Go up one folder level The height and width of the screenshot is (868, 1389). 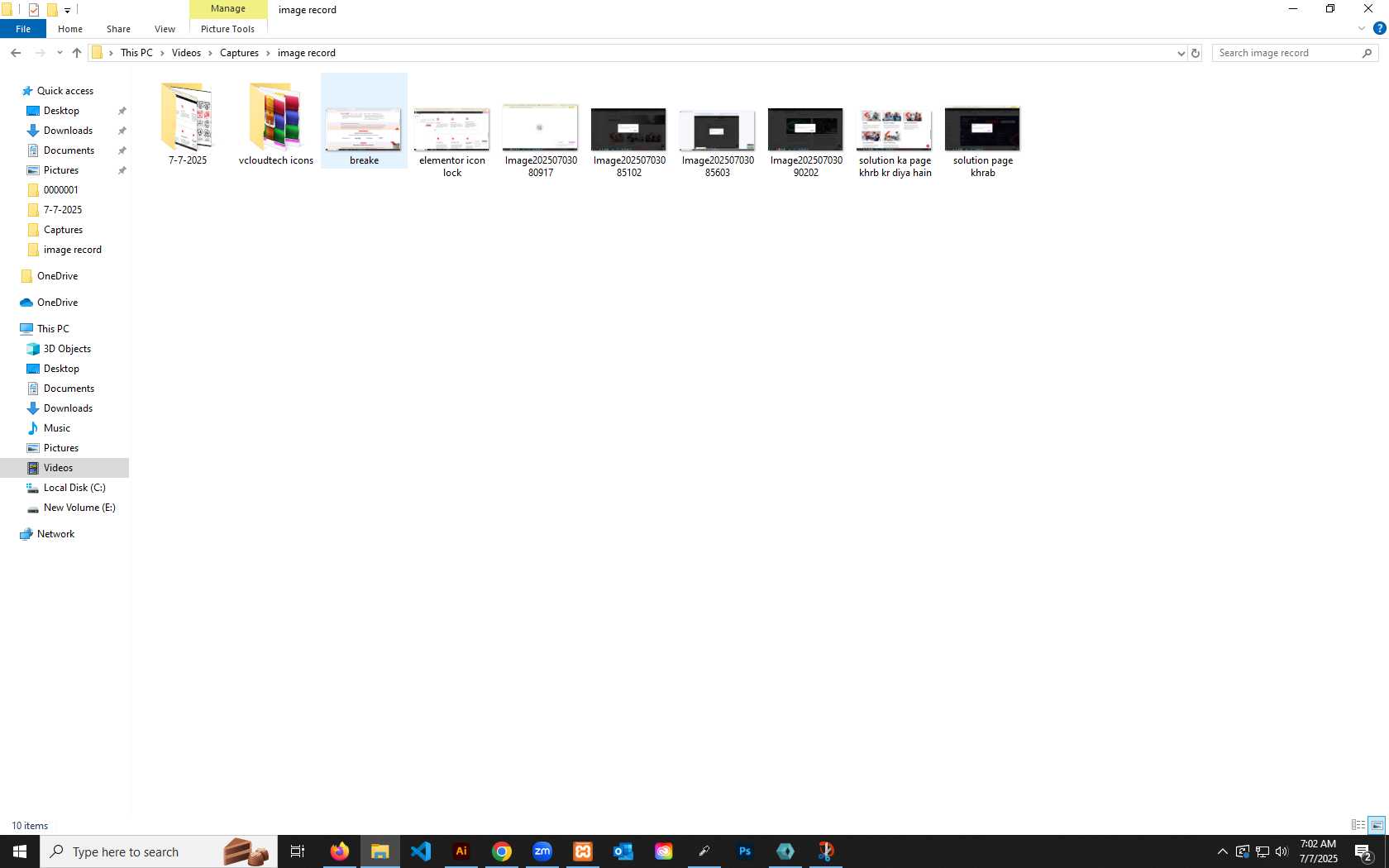(77, 53)
